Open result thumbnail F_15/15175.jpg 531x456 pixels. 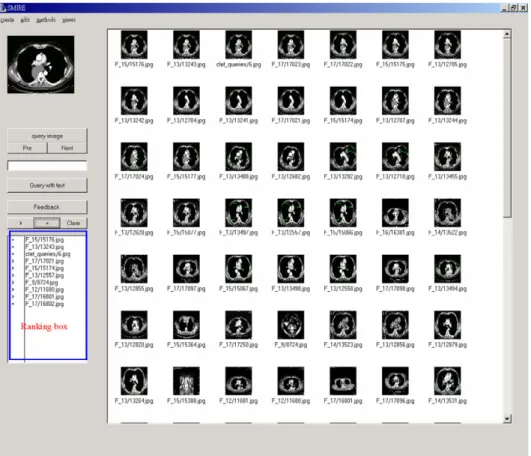pos(395,45)
